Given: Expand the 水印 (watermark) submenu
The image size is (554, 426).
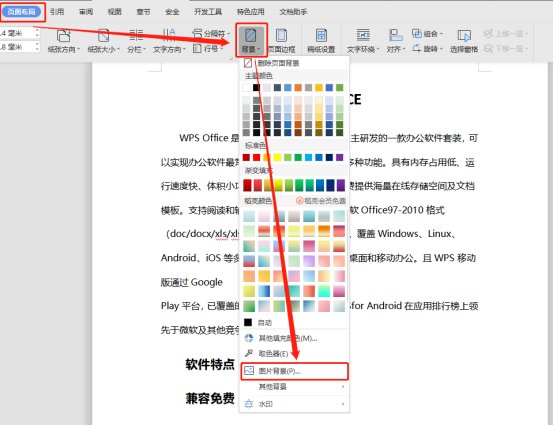Looking at the screenshot, I should (294, 404).
